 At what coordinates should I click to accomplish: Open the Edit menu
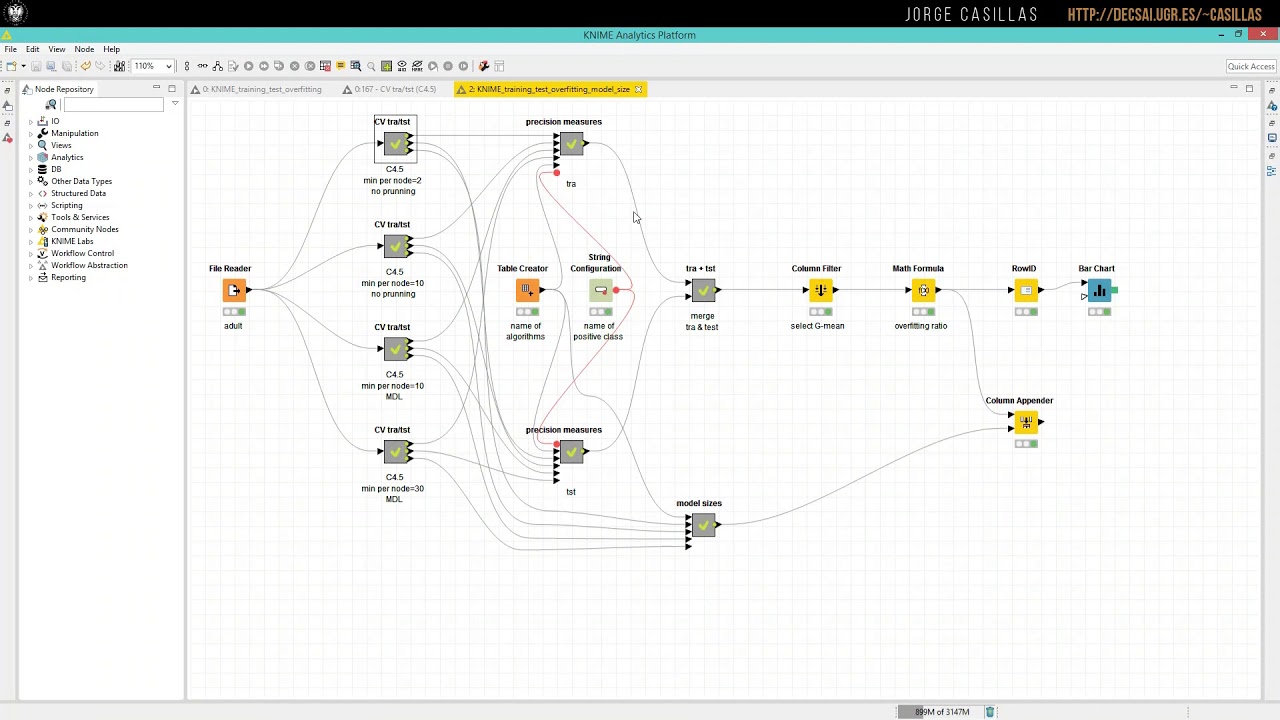(33, 49)
